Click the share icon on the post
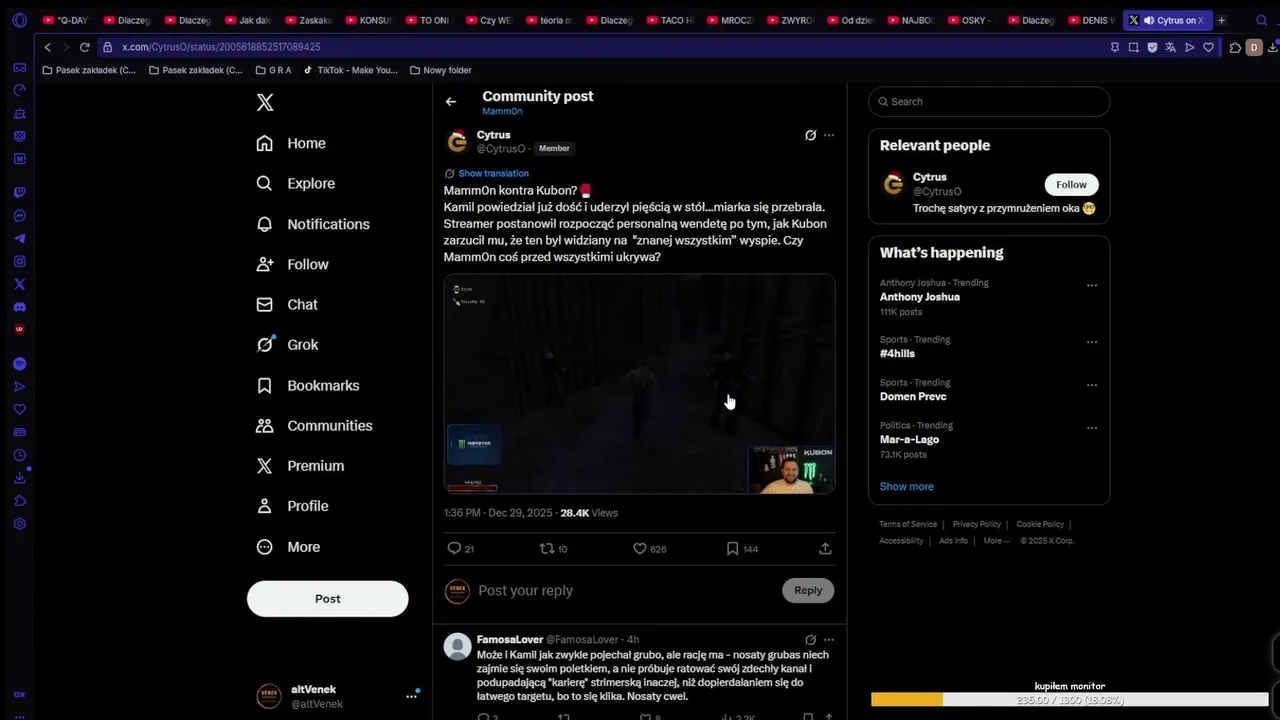Viewport: 1280px width, 720px height. [825, 548]
